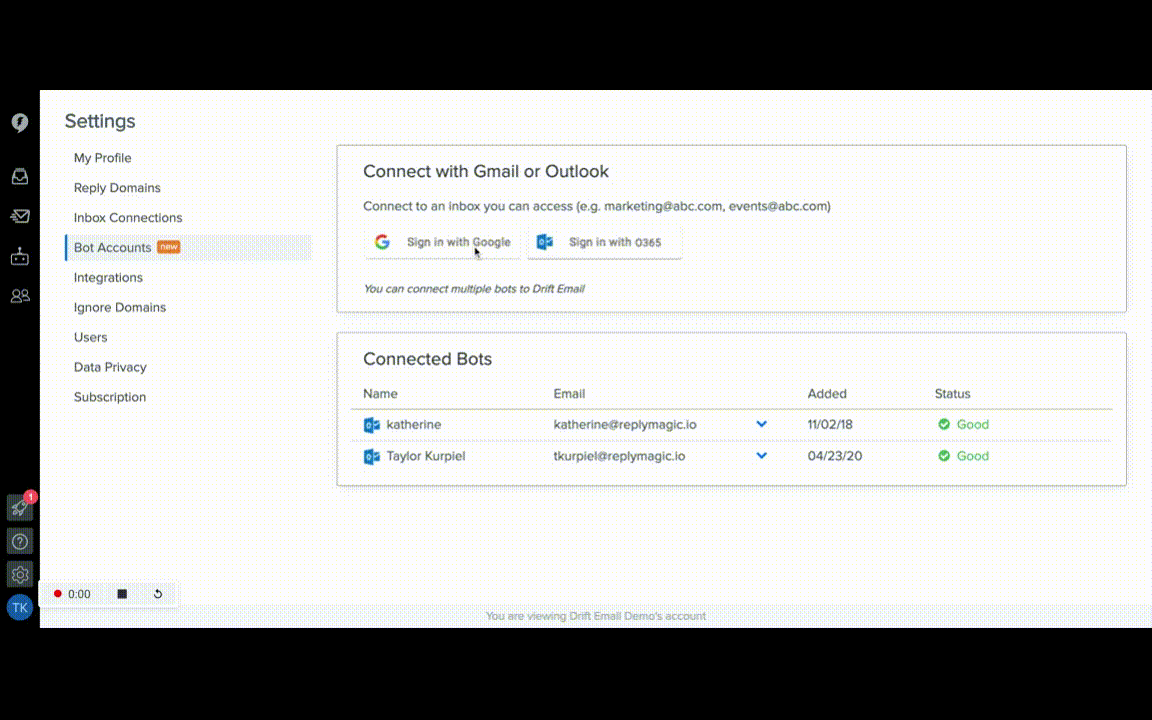
Task: Select Bot Accounts in settings menu
Action: pyautogui.click(x=188, y=248)
